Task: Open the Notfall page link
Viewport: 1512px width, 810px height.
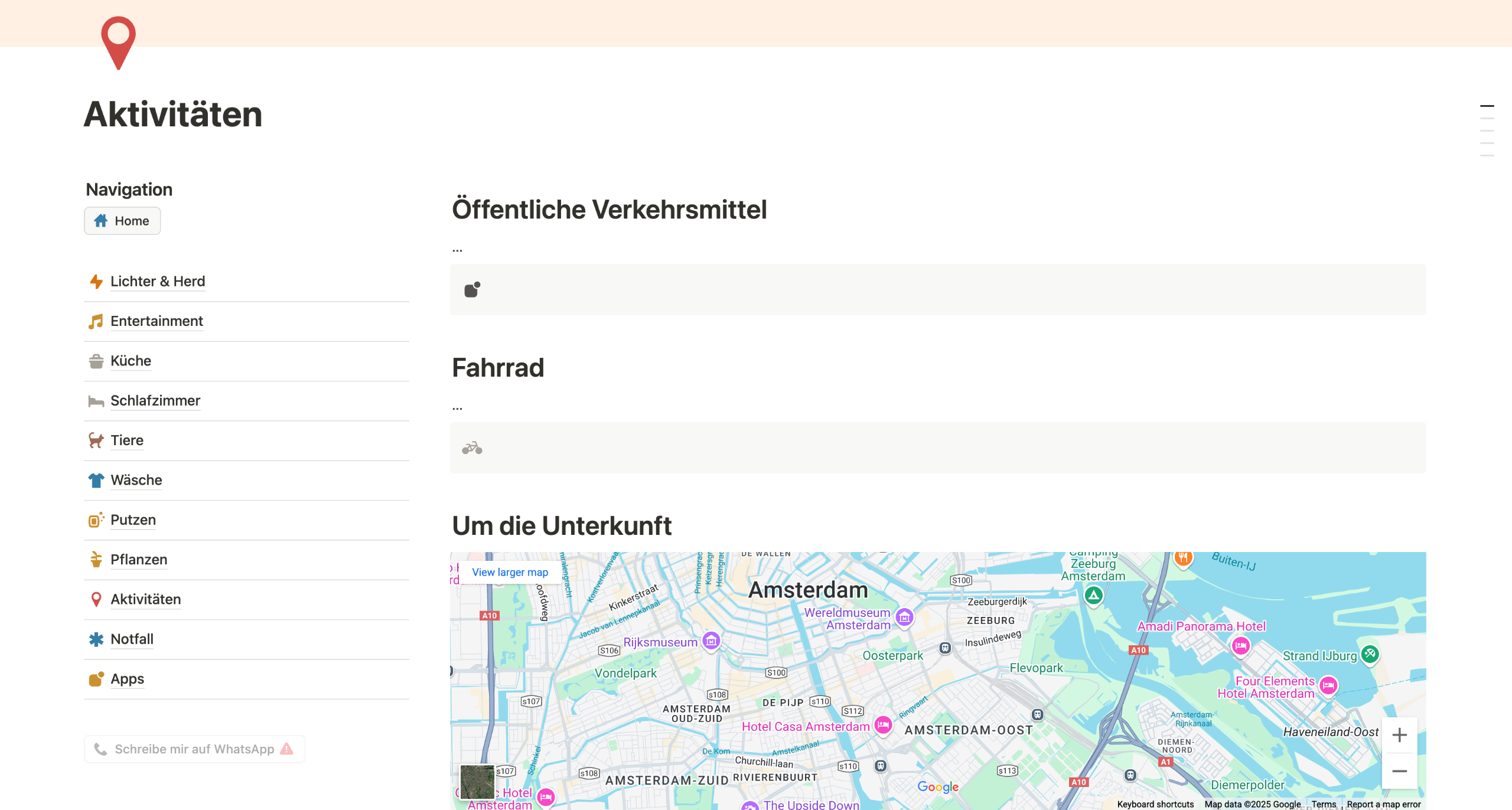Action: point(132,639)
